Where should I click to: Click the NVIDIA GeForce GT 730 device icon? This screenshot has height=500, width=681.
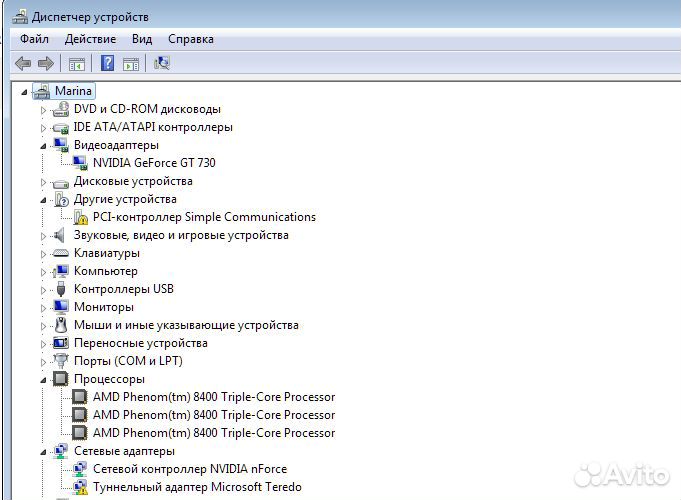point(79,163)
